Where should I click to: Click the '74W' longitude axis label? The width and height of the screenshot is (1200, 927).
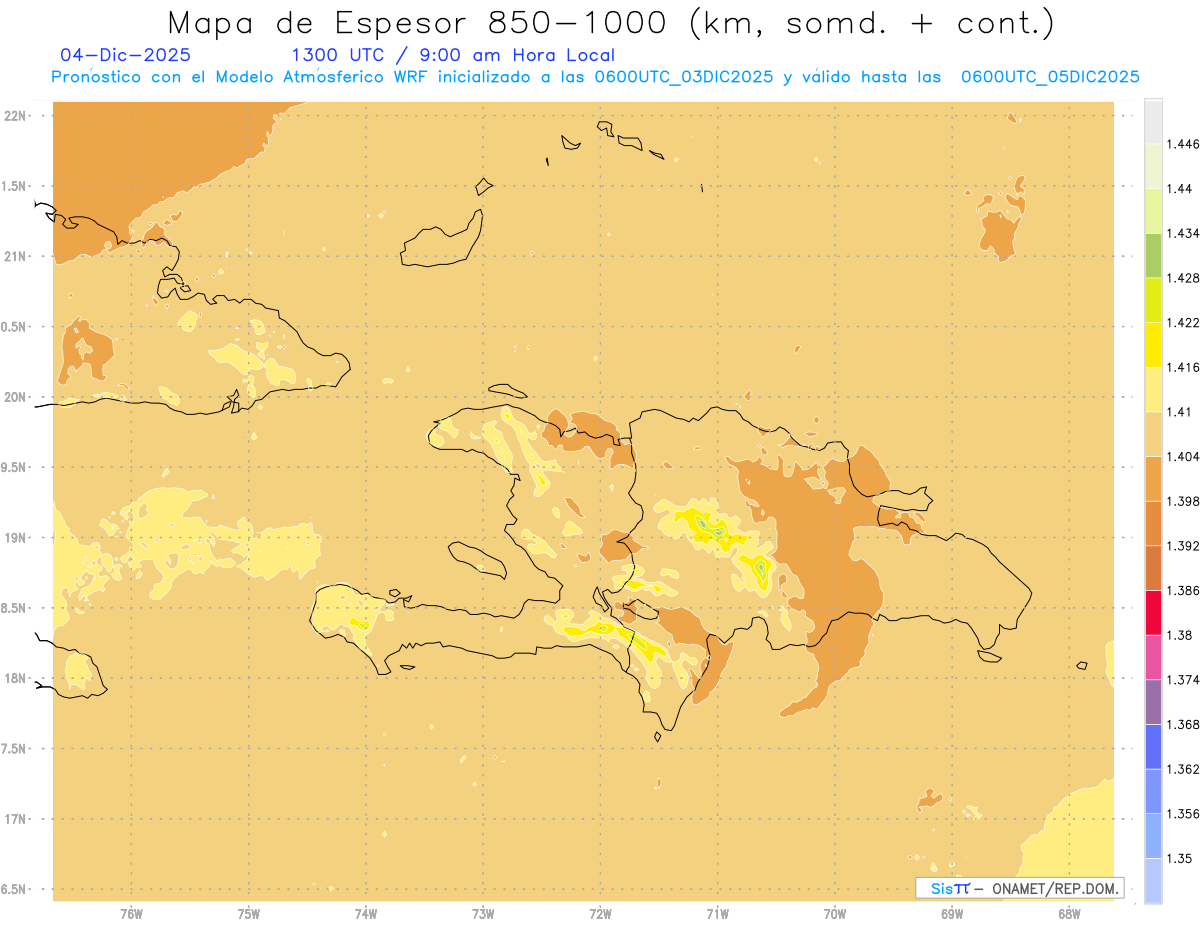point(366,914)
